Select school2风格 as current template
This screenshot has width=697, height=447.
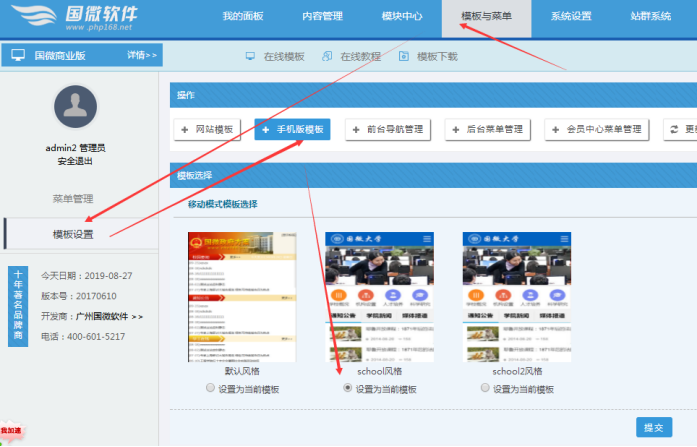click(x=486, y=388)
